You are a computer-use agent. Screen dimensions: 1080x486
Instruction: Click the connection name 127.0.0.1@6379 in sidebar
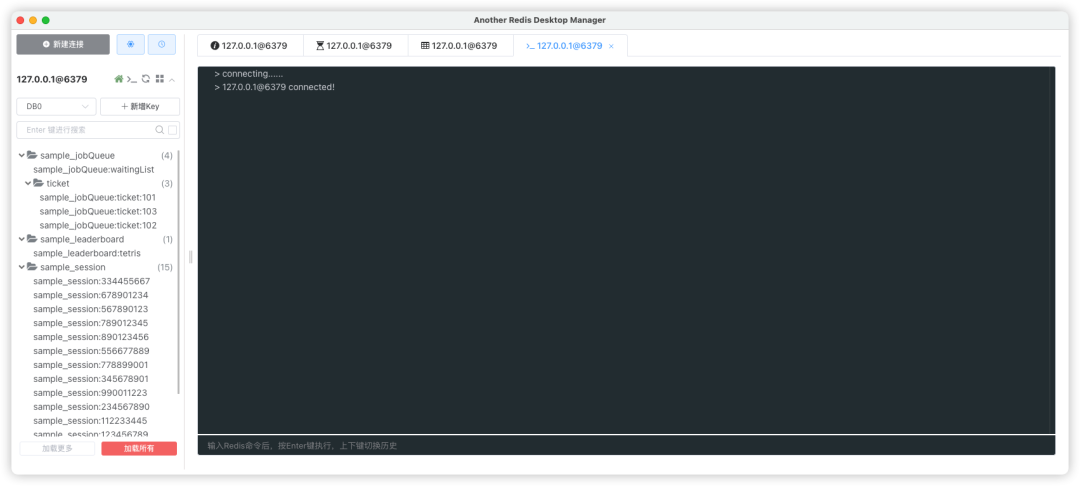pyautogui.click(x=52, y=79)
